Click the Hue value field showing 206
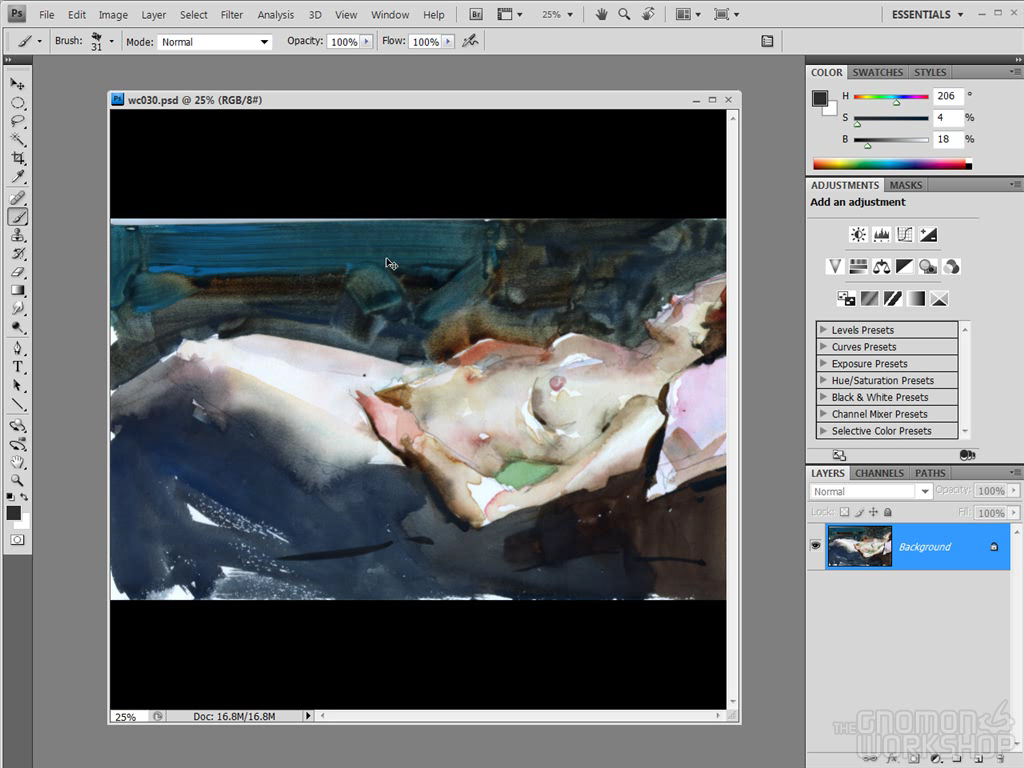Image resolution: width=1024 pixels, height=768 pixels. coord(947,96)
